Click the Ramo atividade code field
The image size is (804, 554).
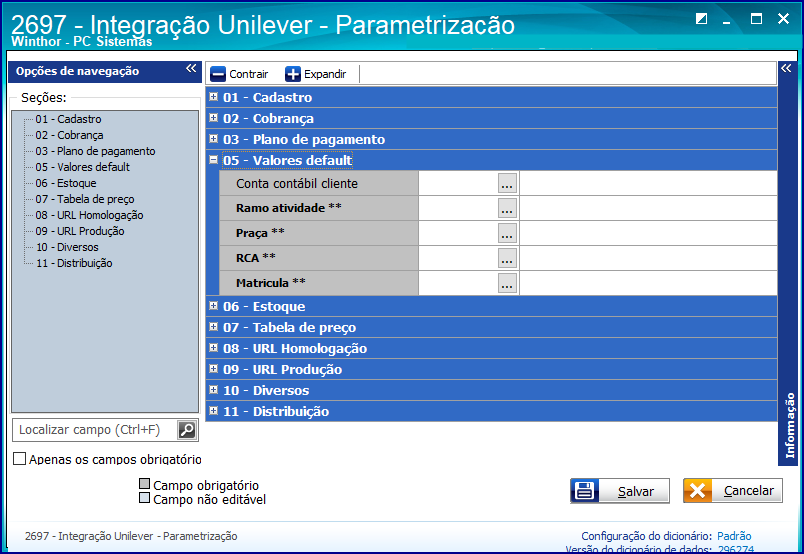tap(458, 208)
